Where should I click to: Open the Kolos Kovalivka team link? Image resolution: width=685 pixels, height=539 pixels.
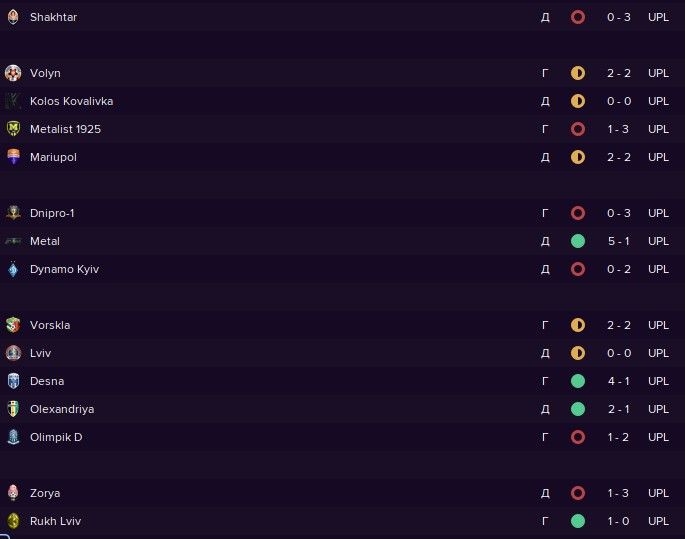tap(71, 101)
